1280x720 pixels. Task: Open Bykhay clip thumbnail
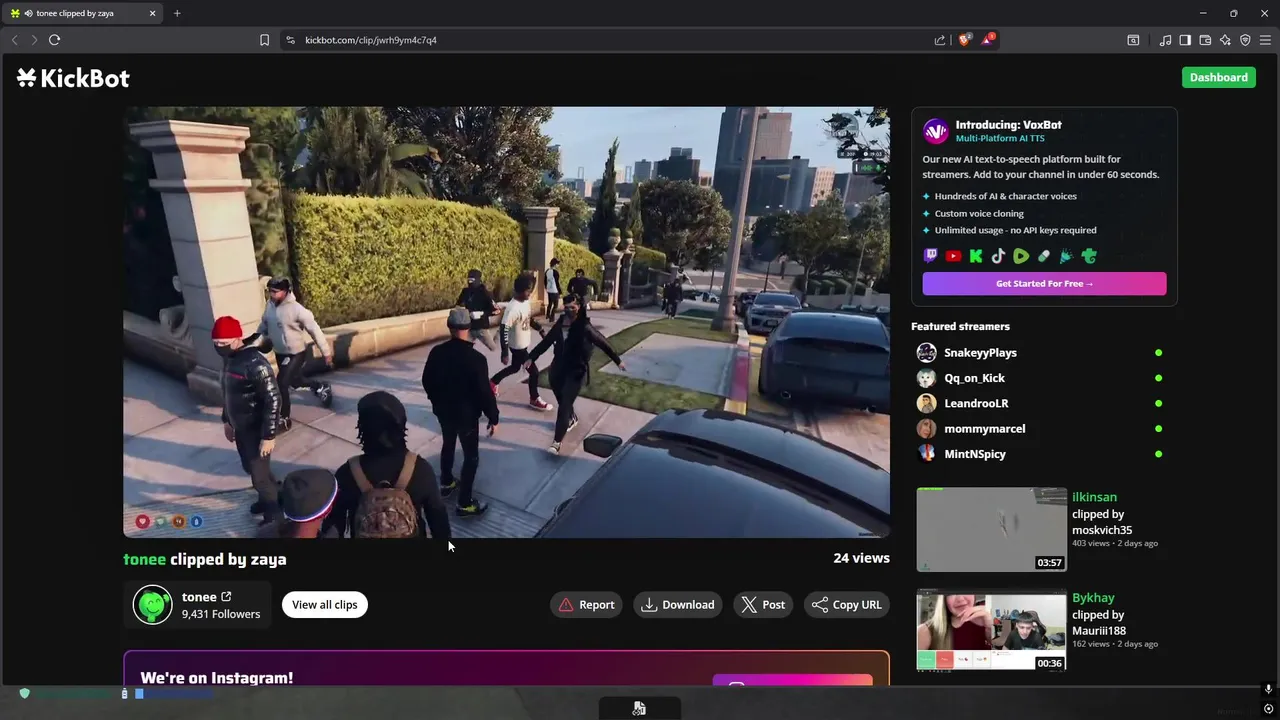(x=991, y=629)
